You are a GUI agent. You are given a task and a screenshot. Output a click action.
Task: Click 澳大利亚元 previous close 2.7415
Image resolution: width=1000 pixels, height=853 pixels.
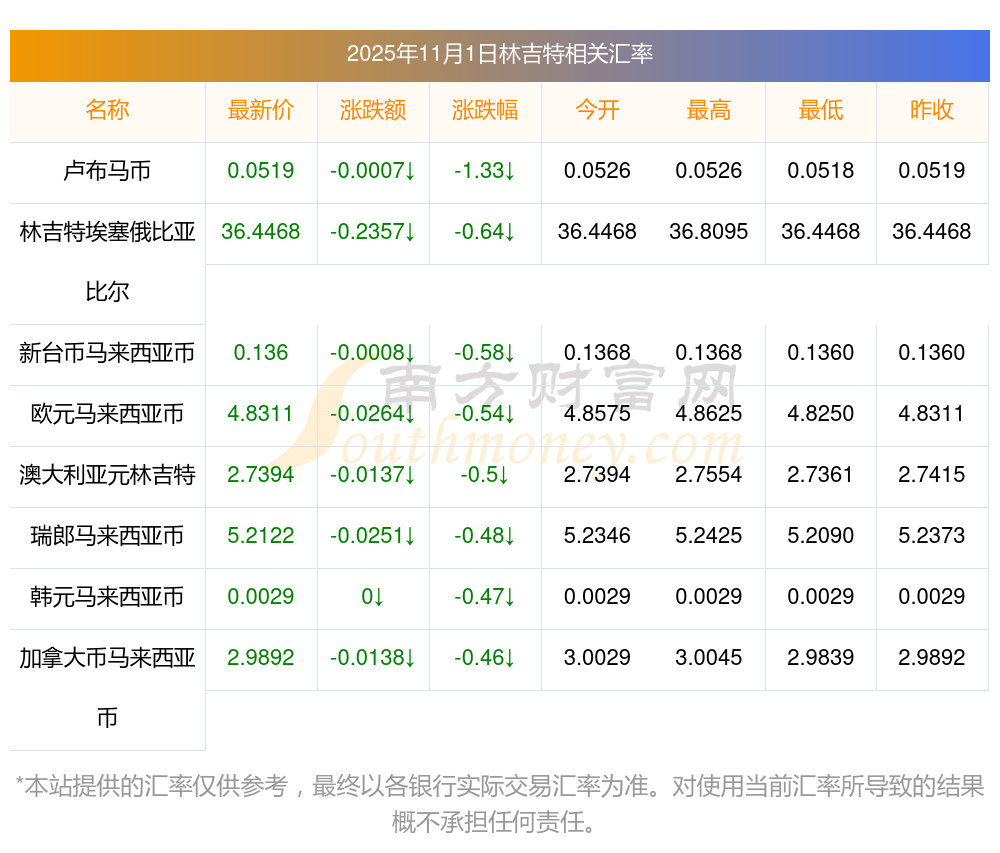click(x=932, y=475)
